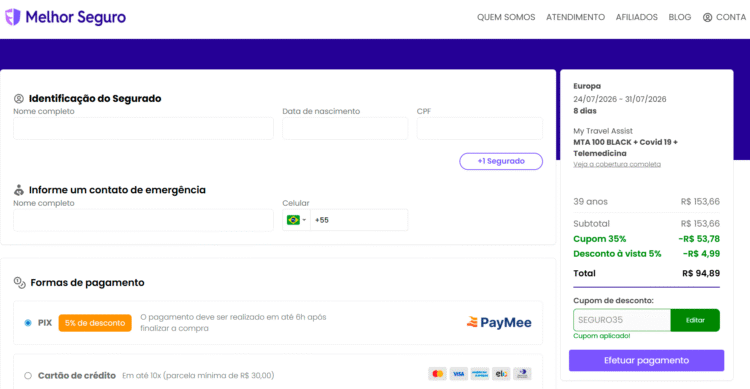750x389 pixels.
Task: Click the Elo card icon
Action: tap(501, 374)
